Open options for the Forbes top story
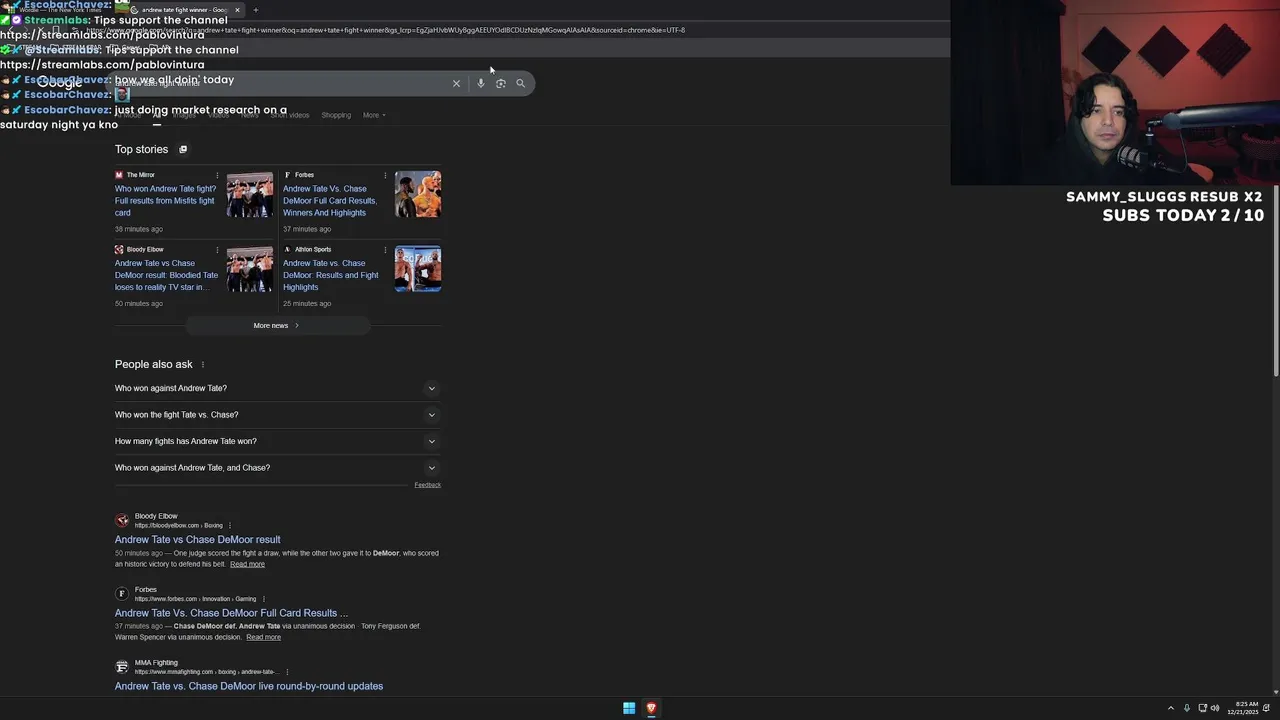This screenshot has width=1280, height=720. [385, 175]
